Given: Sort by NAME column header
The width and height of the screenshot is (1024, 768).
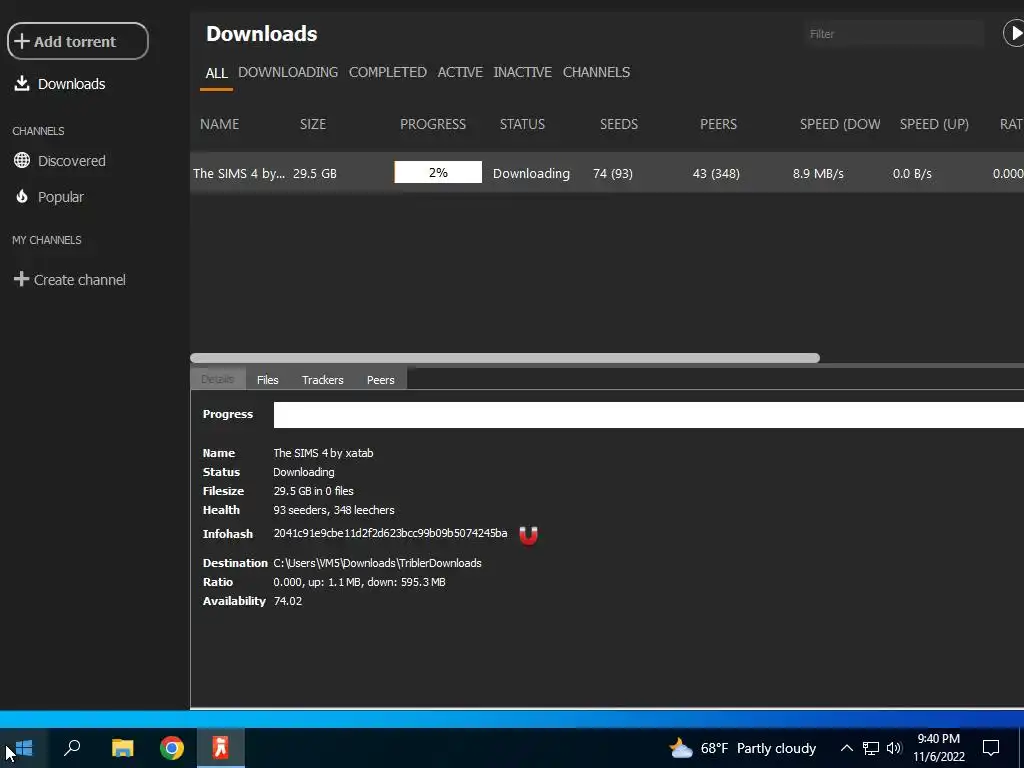Looking at the screenshot, I should click(x=219, y=124).
